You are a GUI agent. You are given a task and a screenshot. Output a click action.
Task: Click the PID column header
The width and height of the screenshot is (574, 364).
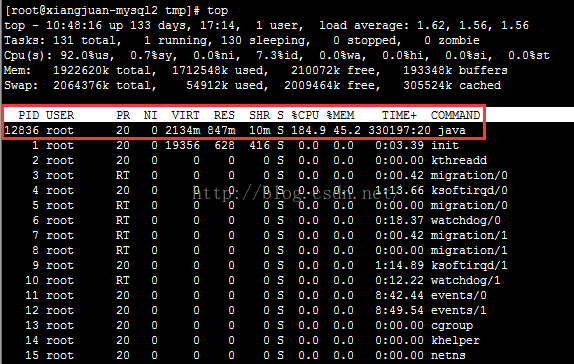click(29, 115)
